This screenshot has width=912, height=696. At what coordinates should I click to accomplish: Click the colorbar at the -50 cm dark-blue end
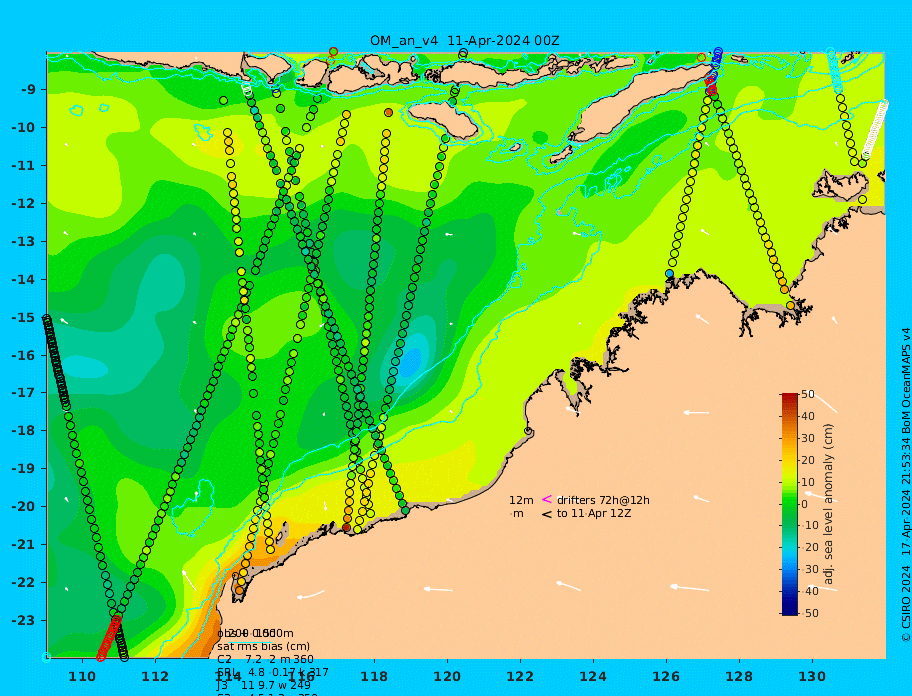click(790, 612)
